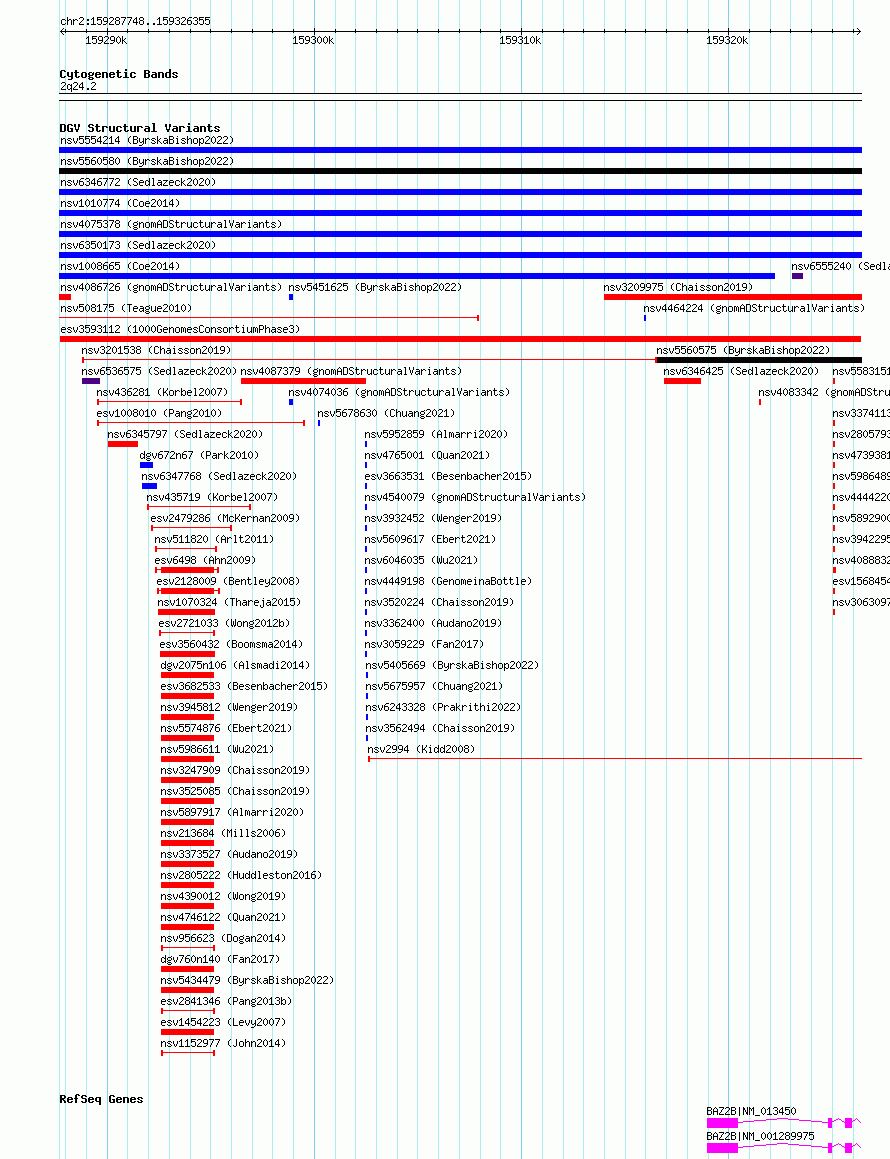Screen dimensions: 890x1159
Task: Click nsv213684 (Mills2006) label
Action: 223,833
